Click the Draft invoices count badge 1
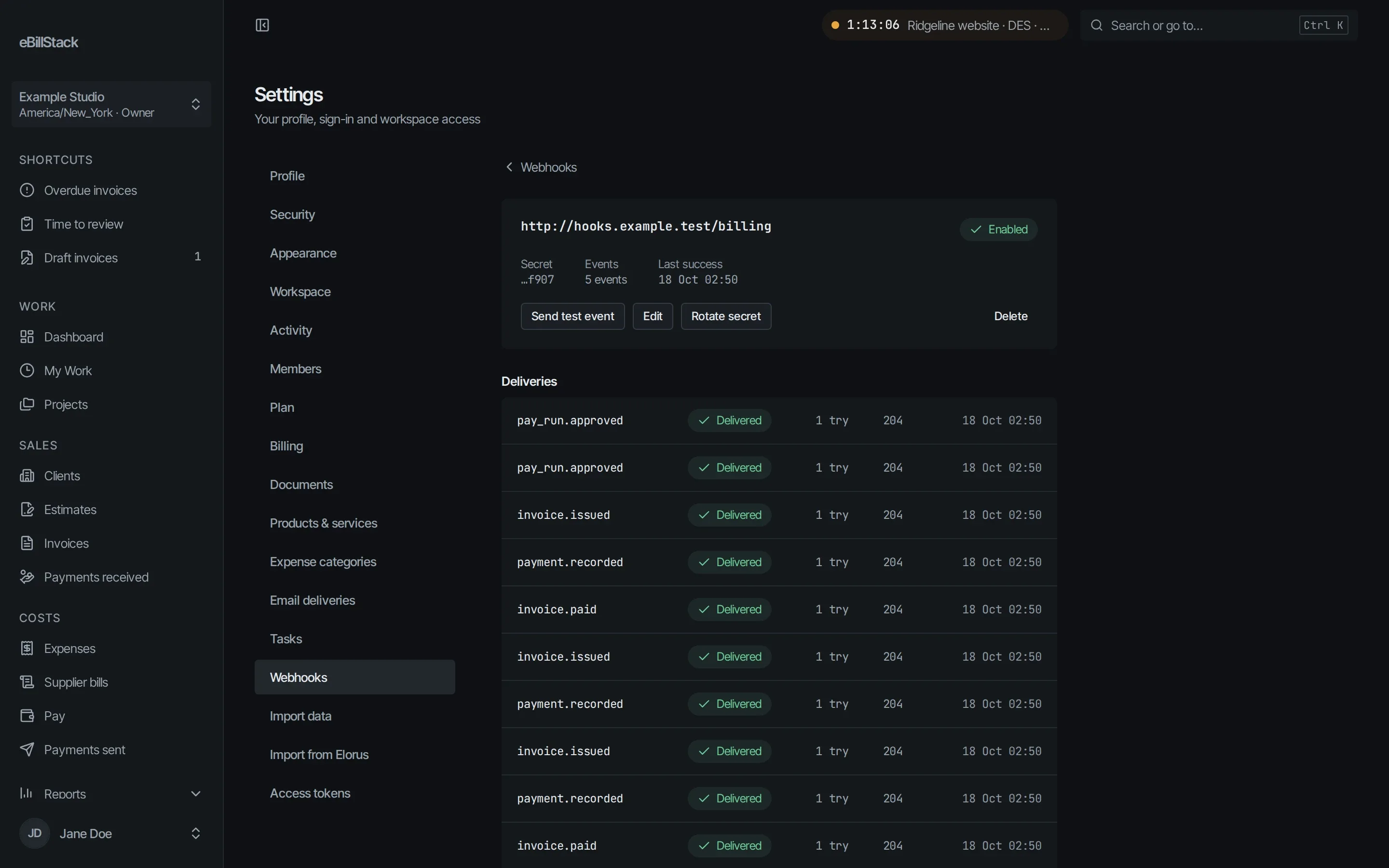This screenshot has height=868, width=1389. 197,257
